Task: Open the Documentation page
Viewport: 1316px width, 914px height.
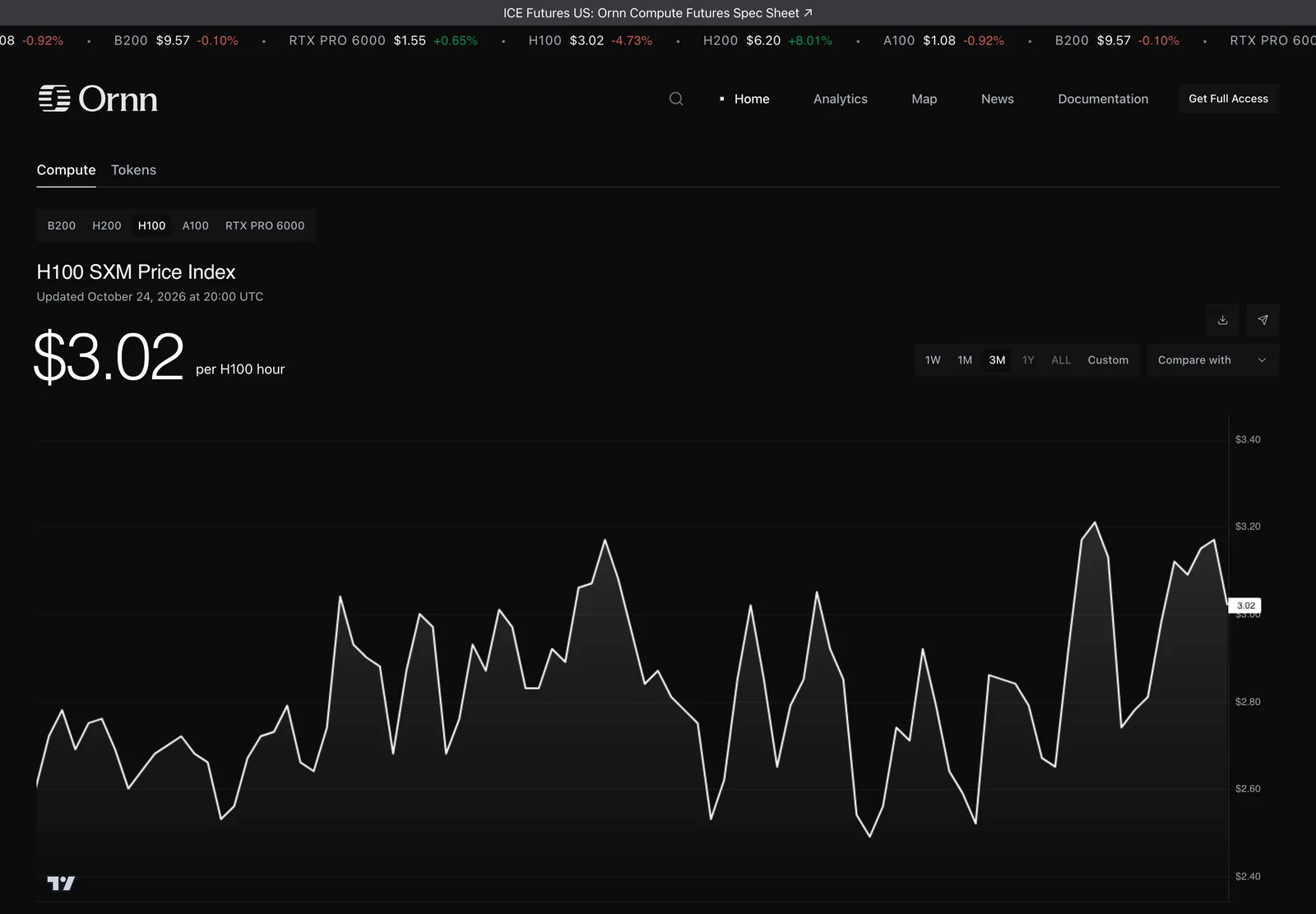Action: tap(1103, 99)
